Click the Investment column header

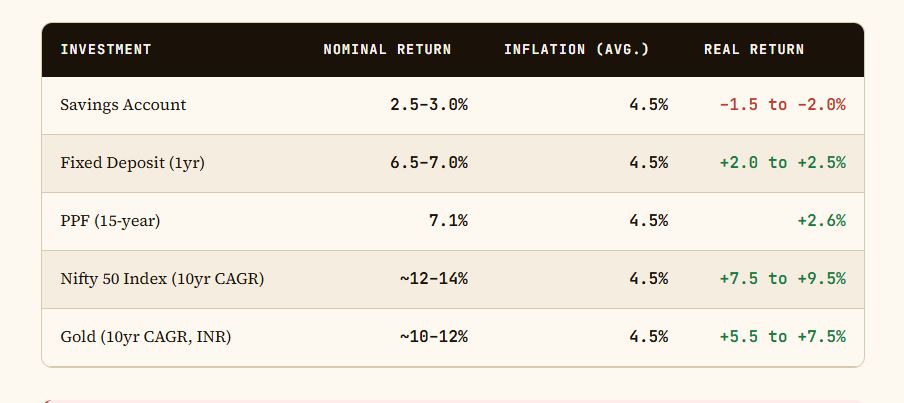click(106, 49)
